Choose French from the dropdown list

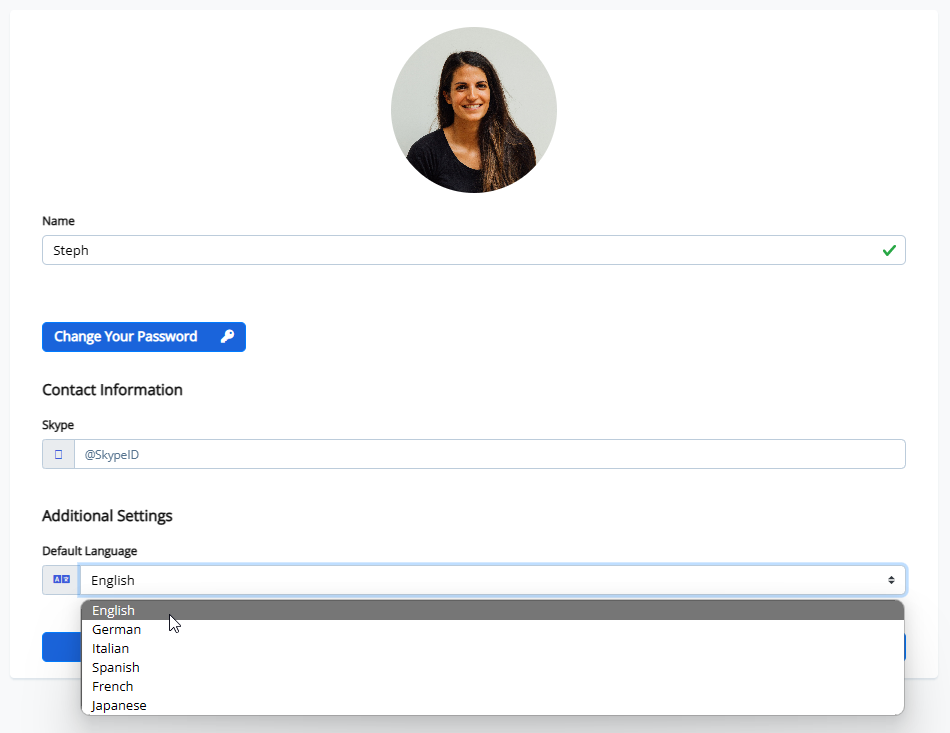493,686
